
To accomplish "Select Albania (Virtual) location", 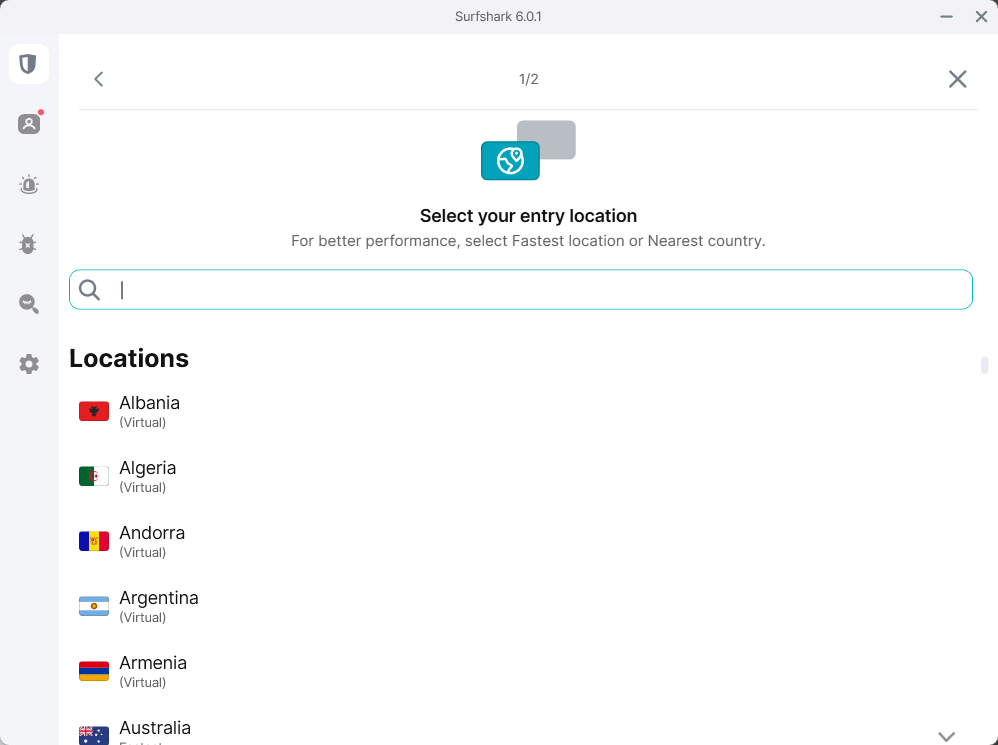I will point(521,412).
